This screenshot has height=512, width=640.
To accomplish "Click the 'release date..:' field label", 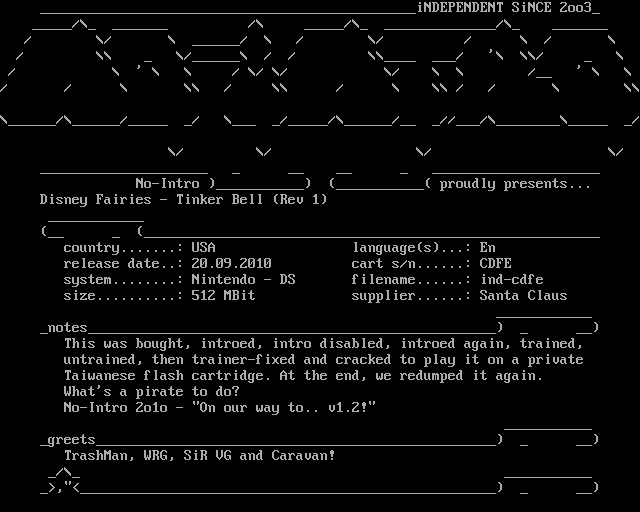I will (x=123, y=264).
